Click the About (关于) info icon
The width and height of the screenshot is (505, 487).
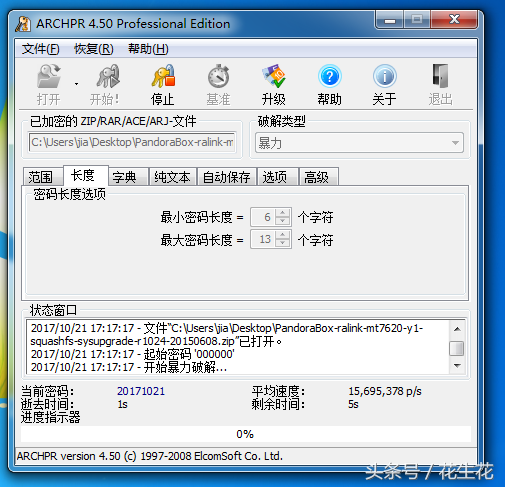[385, 77]
